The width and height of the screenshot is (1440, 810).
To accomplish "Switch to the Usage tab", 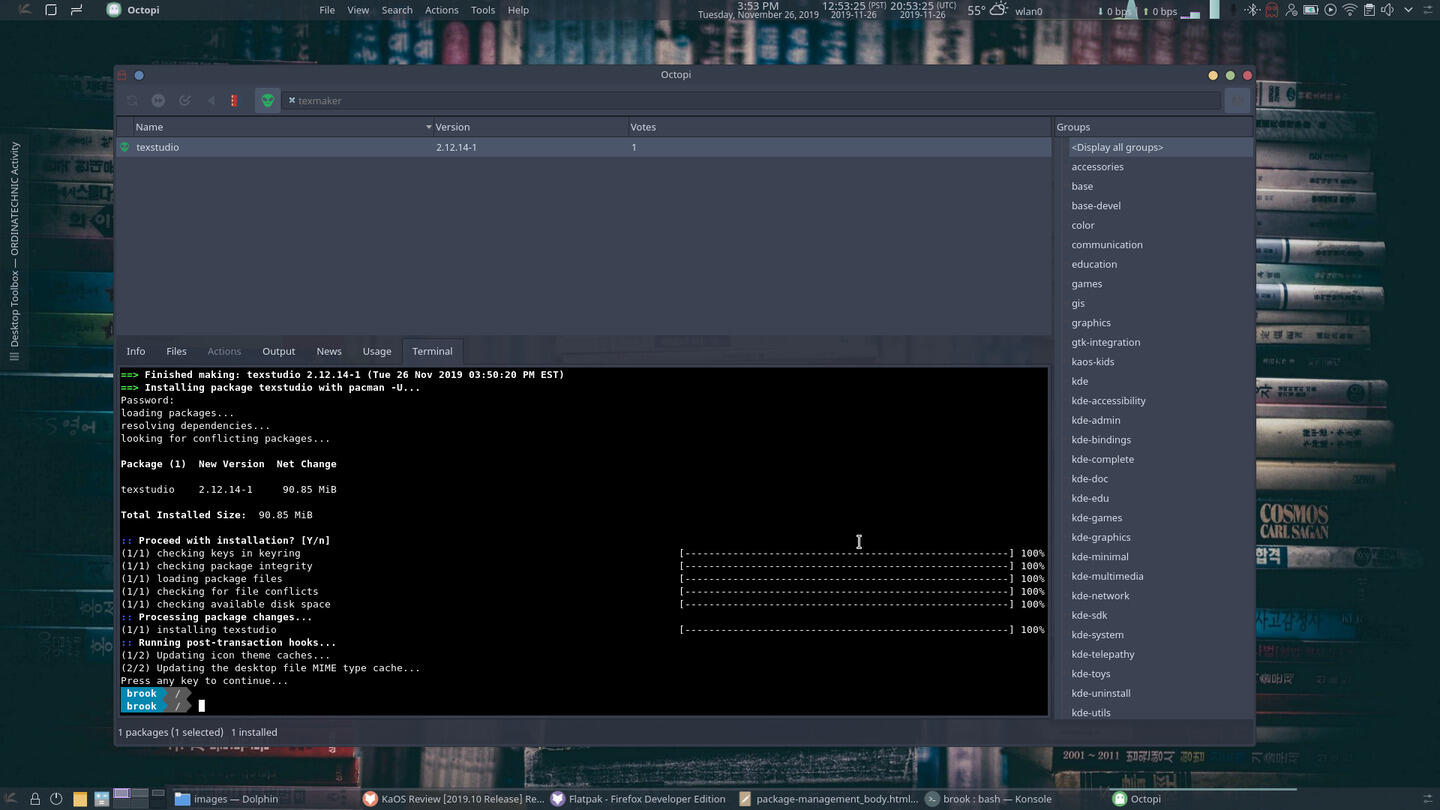I will click(x=377, y=351).
